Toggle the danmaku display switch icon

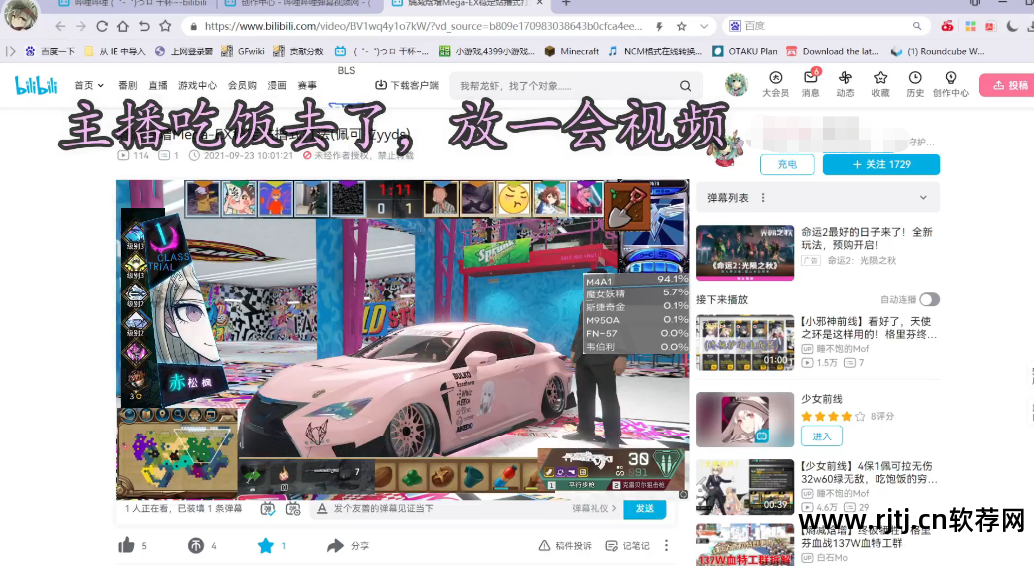[268, 509]
